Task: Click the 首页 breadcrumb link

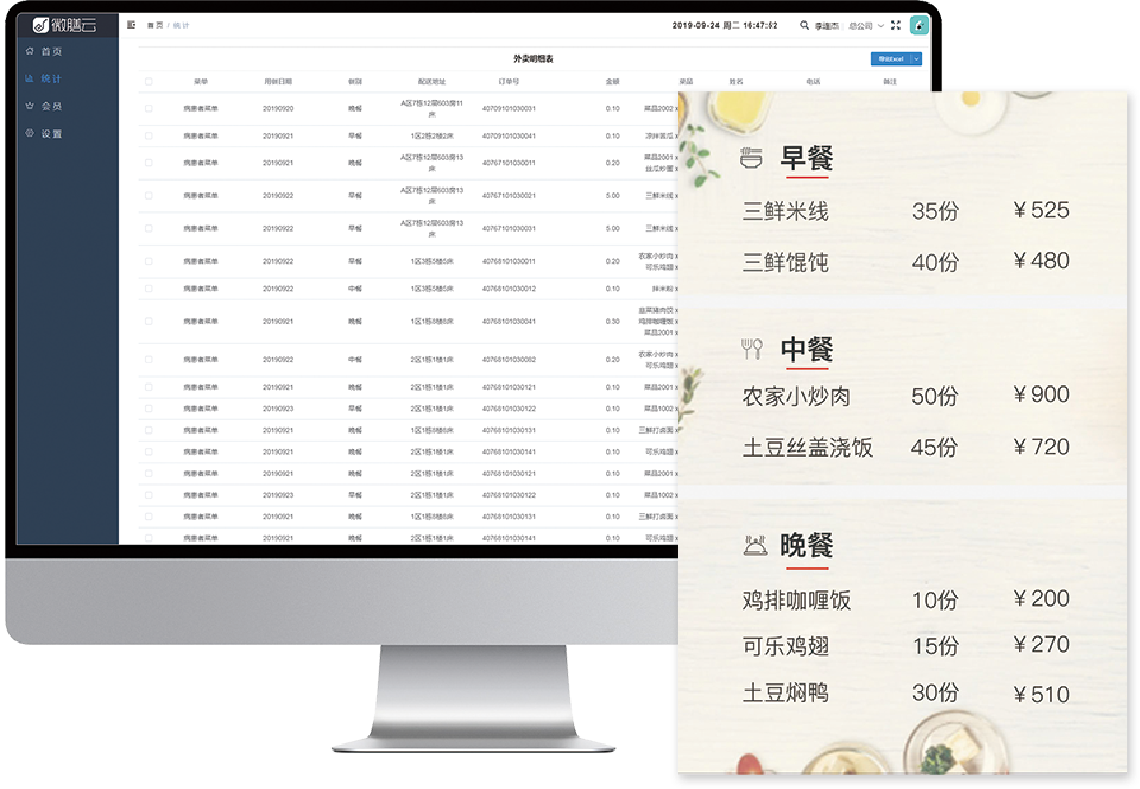Action: pos(155,25)
